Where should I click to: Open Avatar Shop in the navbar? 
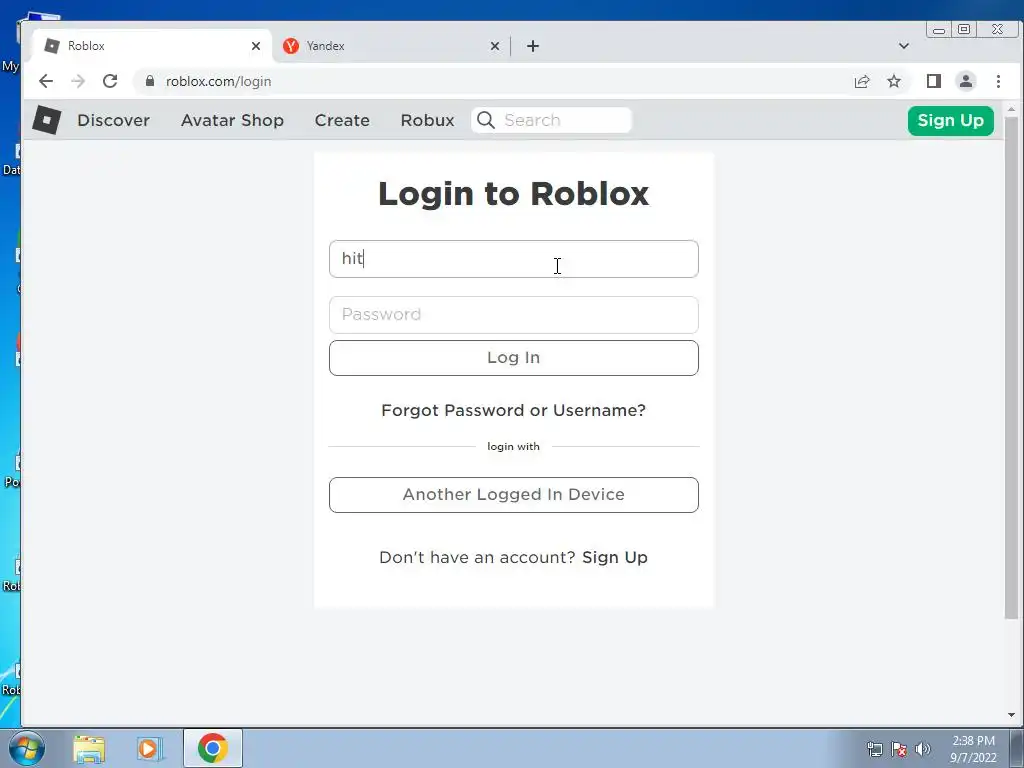coord(232,120)
